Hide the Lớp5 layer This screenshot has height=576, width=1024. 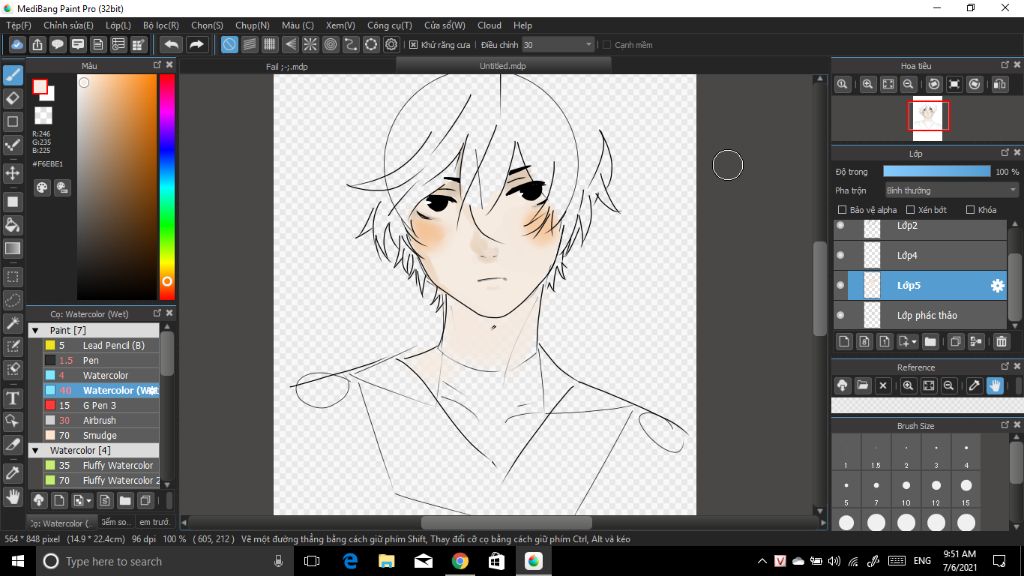coord(840,285)
